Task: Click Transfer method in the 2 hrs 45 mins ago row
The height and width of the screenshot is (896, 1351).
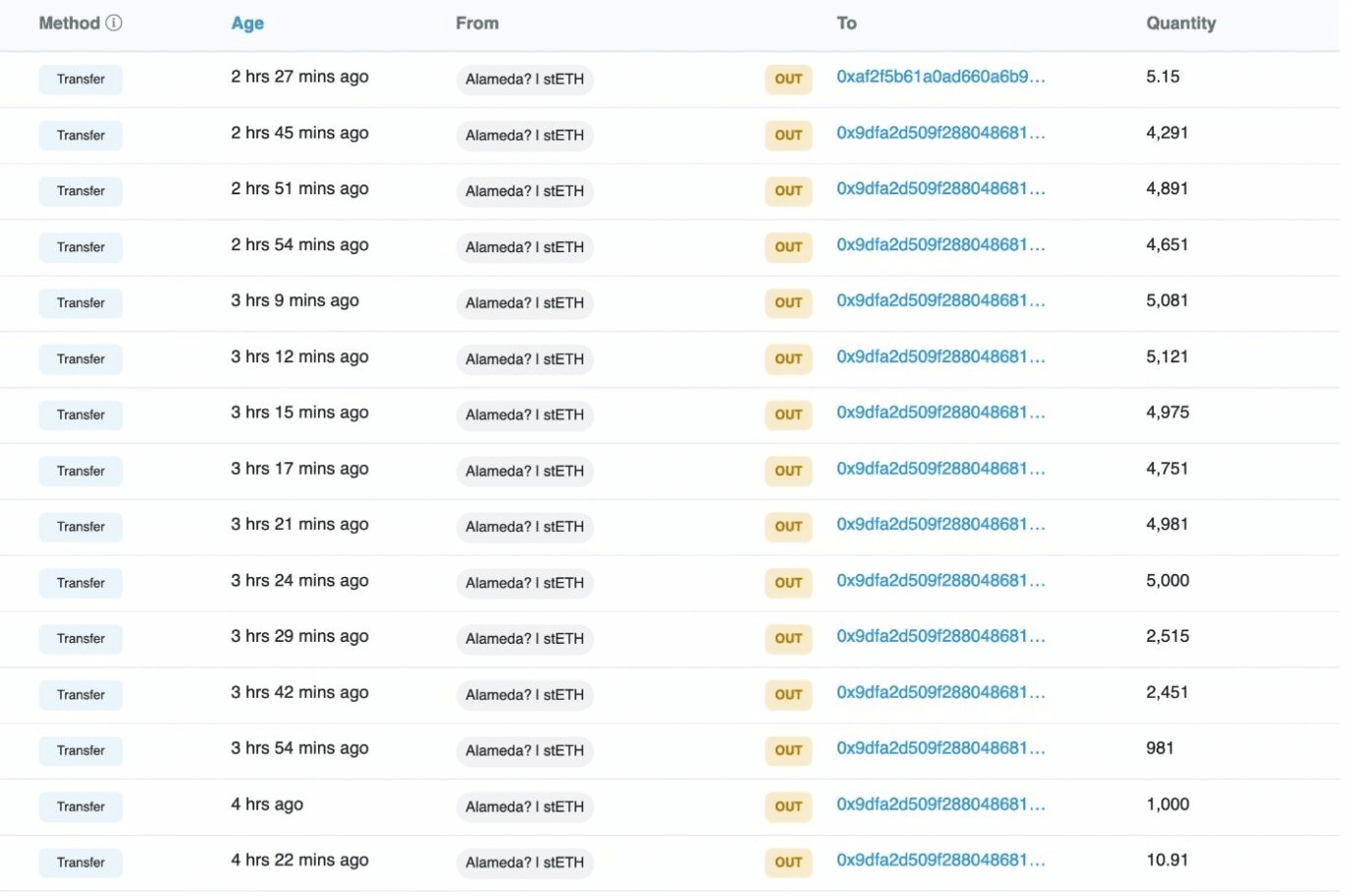Action: (x=81, y=135)
